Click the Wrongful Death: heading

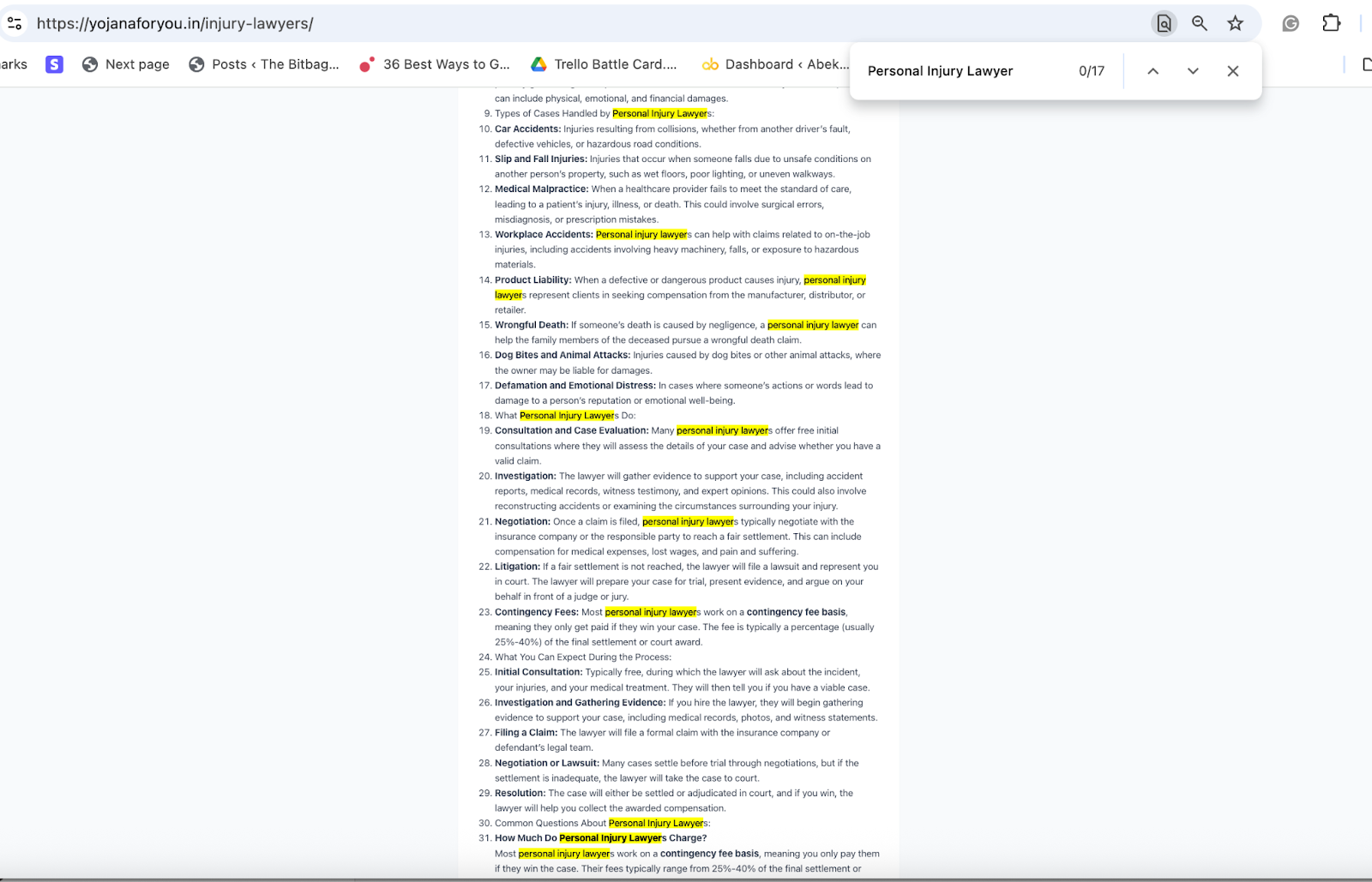pos(532,325)
